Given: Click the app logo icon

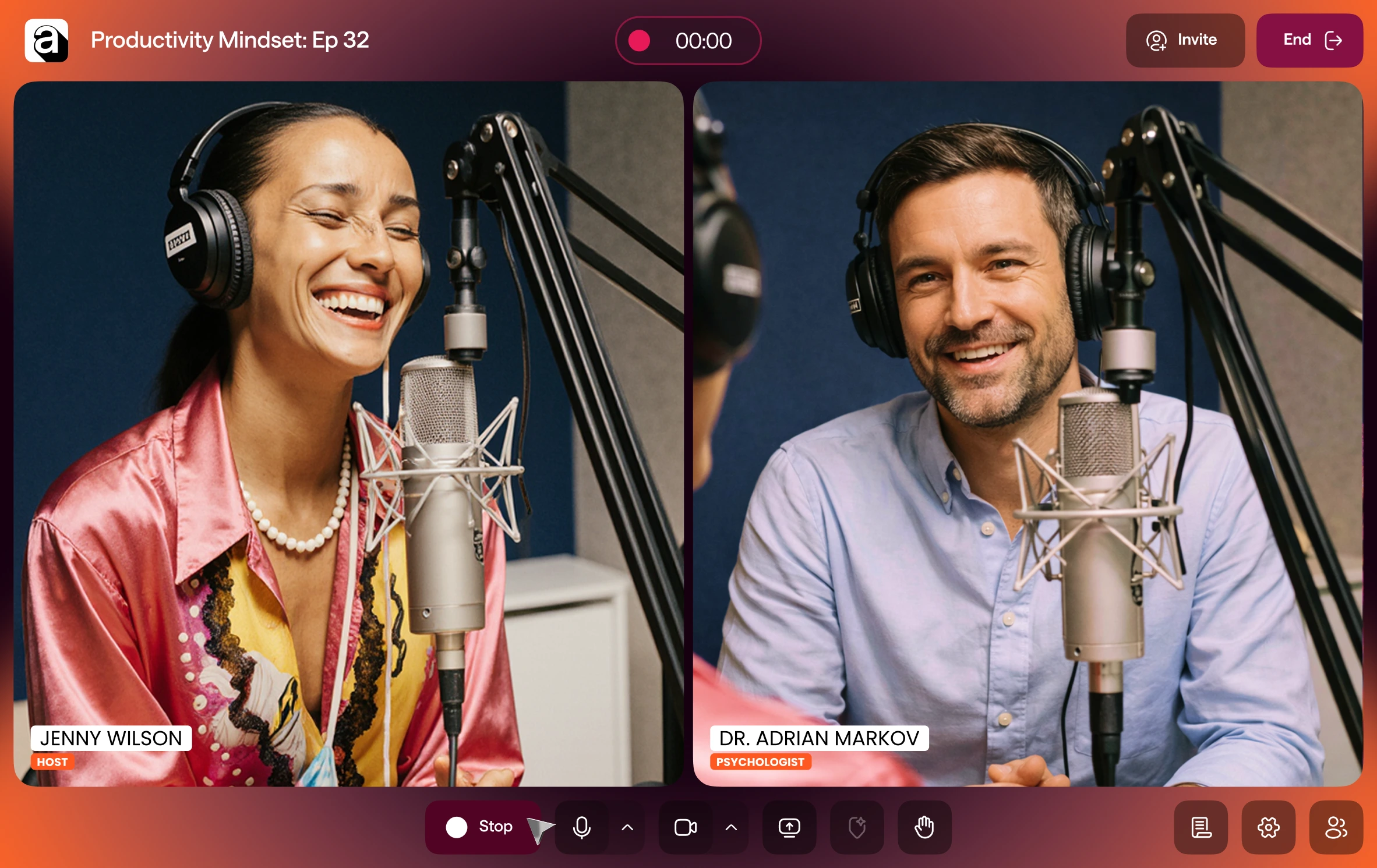Looking at the screenshot, I should coord(47,41).
